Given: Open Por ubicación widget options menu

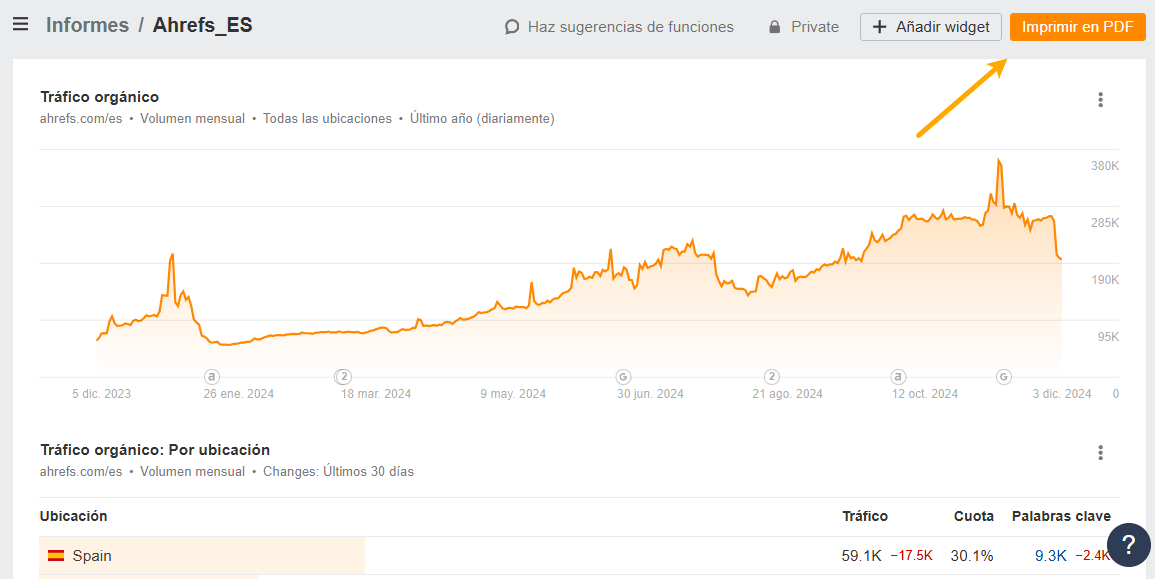Looking at the screenshot, I should point(1100,452).
